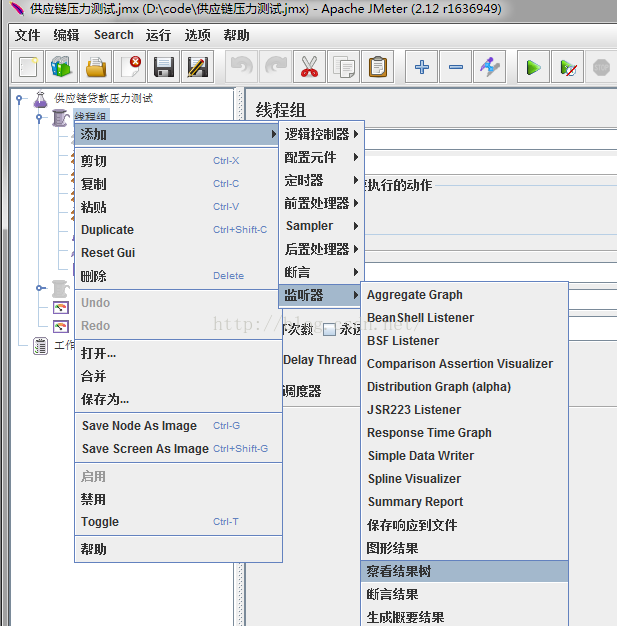Save the test plan with floppy icon
Screen dimensions: 617x626
point(163,67)
